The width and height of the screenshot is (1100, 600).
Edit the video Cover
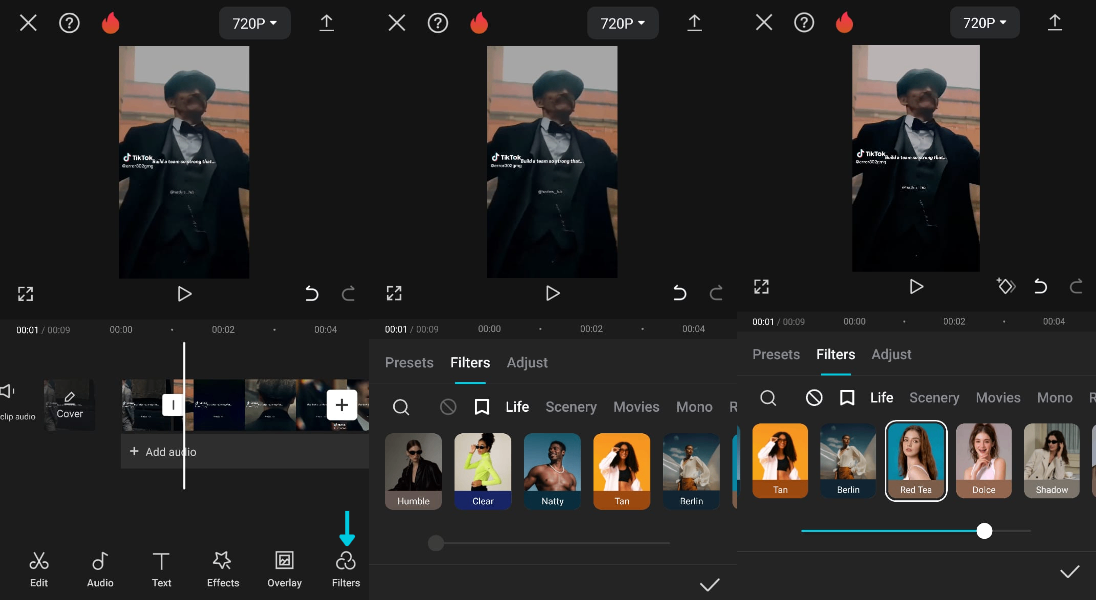[69, 405]
